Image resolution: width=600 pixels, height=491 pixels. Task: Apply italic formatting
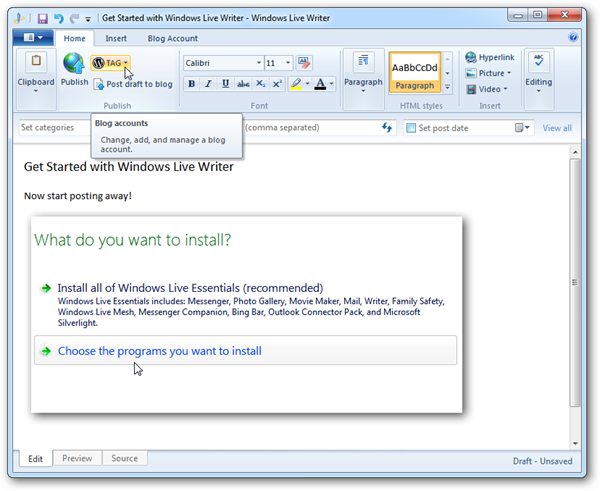(209, 84)
